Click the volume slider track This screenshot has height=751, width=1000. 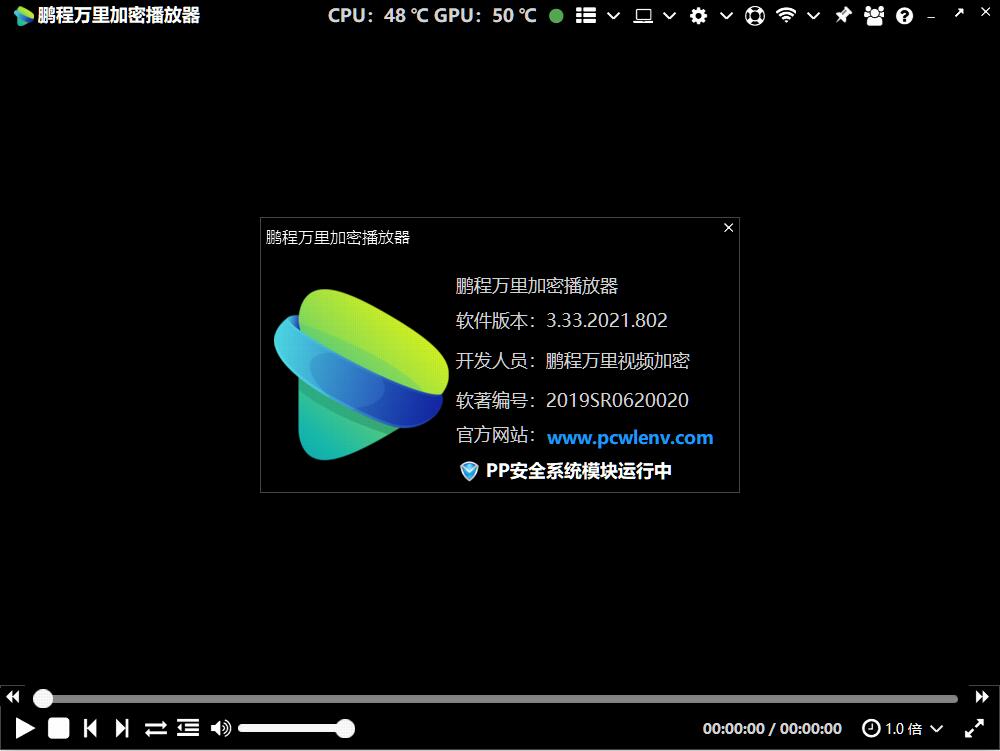296,728
